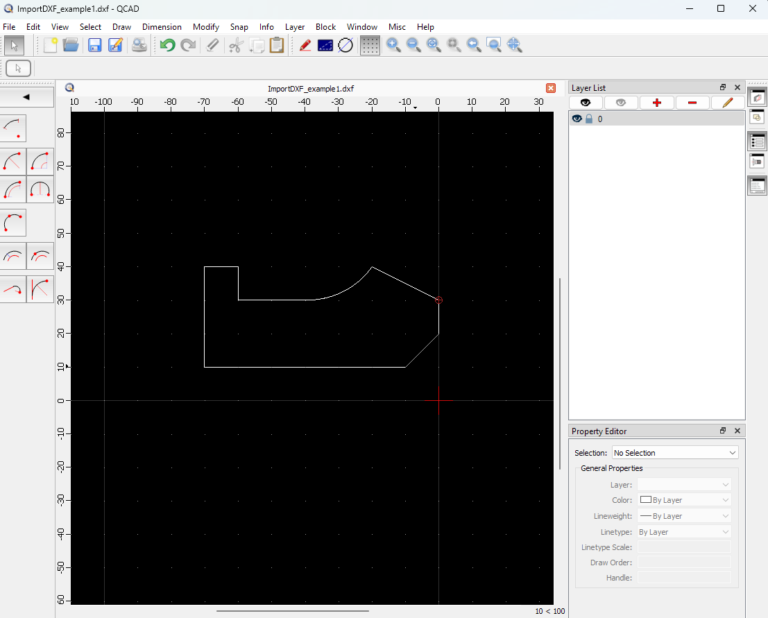This screenshot has width=768, height=618.
Task: Select arc from two points and radius tool
Action: pos(13,162)
